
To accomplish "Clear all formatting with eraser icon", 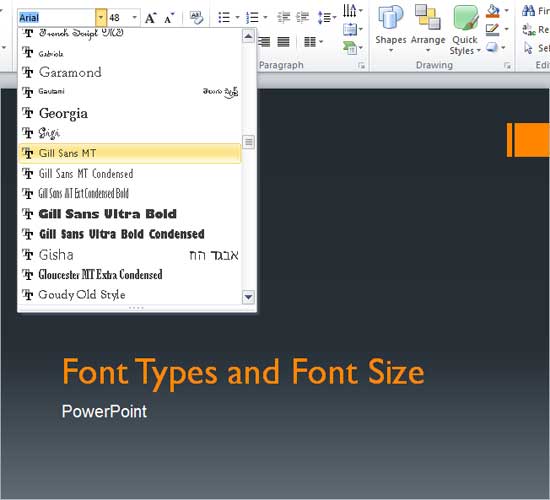I will point(196,18).
